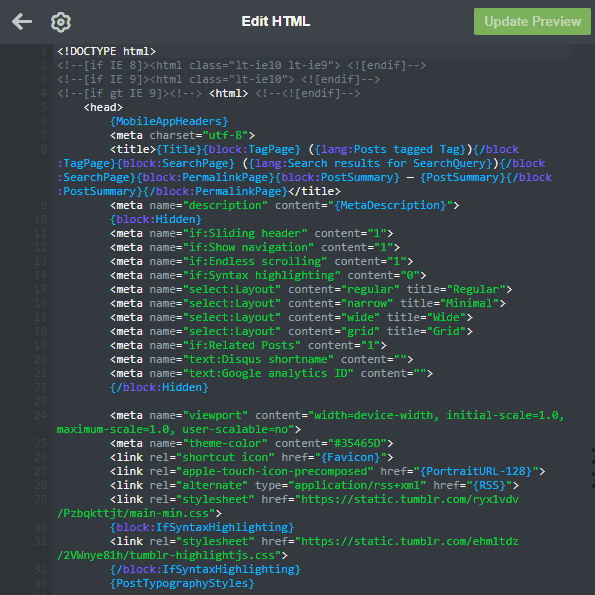The image size is (595, 595).
Task: Click the "text:Google analytics ID" line
Action: click(271, 373)
